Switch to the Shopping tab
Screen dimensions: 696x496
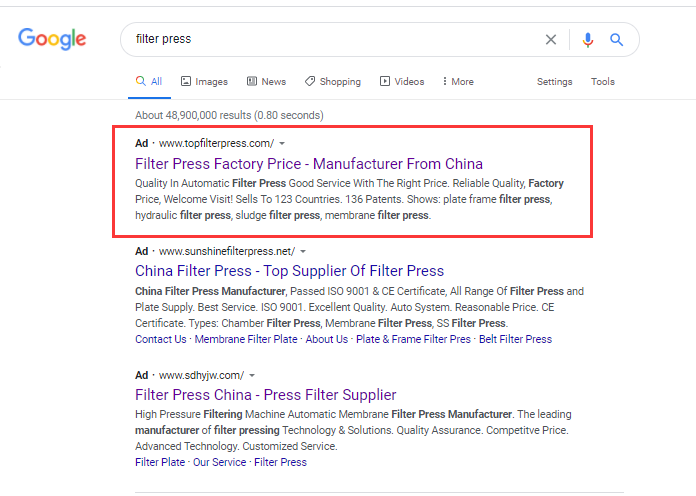pyautogui.click(x=333, y=81)
